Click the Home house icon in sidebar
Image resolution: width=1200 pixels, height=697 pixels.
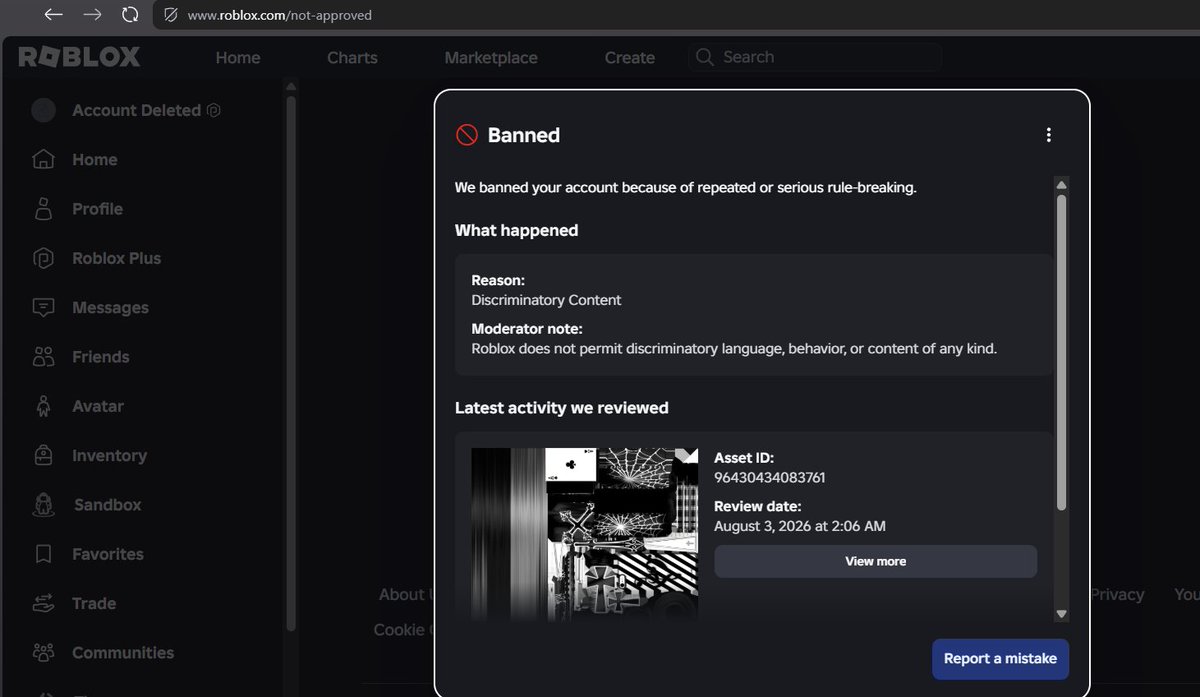pos(43,159)
